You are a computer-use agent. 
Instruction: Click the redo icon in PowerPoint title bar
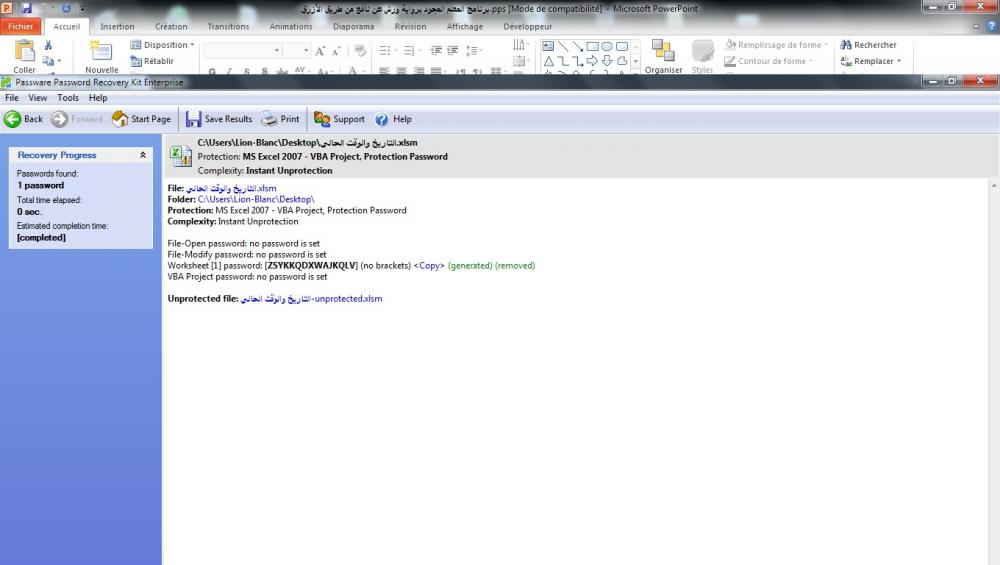coord(66,8)
